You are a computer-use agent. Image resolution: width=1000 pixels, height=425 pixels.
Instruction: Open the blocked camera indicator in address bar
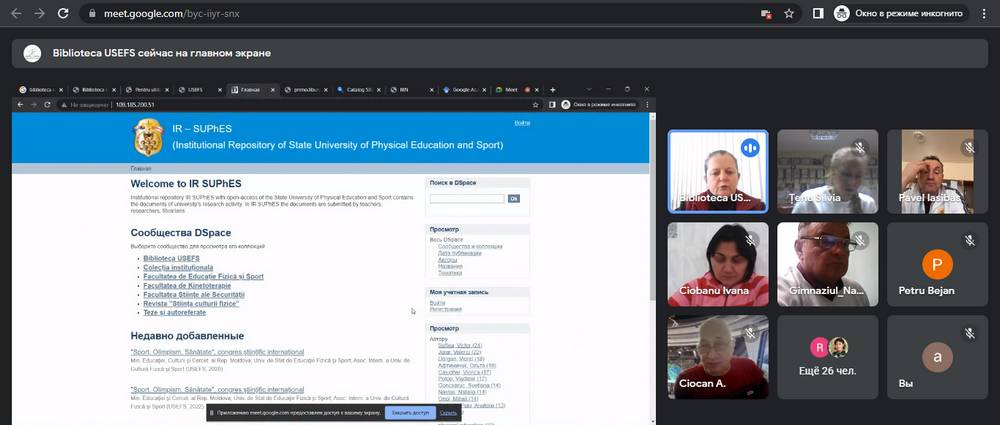(767, 13)
